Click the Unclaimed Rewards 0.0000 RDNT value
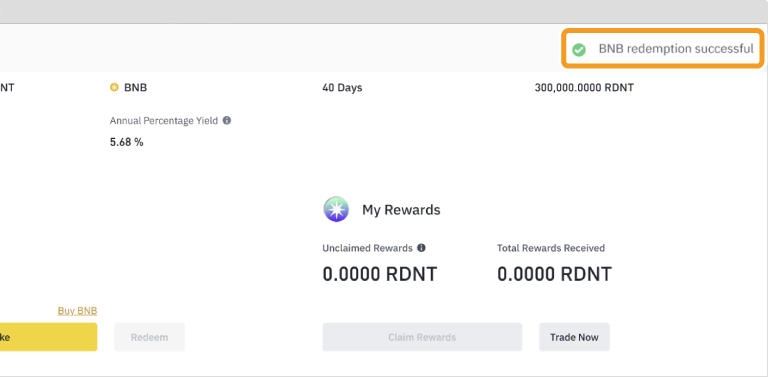Image resolution: width=768 pixels, height=377 pixels. (380, 274)
